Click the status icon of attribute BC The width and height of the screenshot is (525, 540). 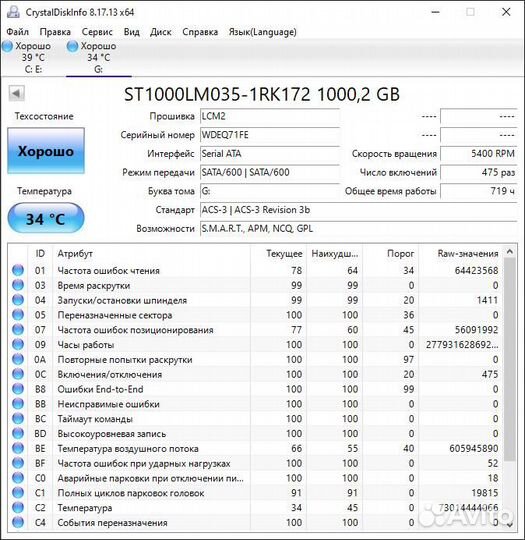point(18,418)
